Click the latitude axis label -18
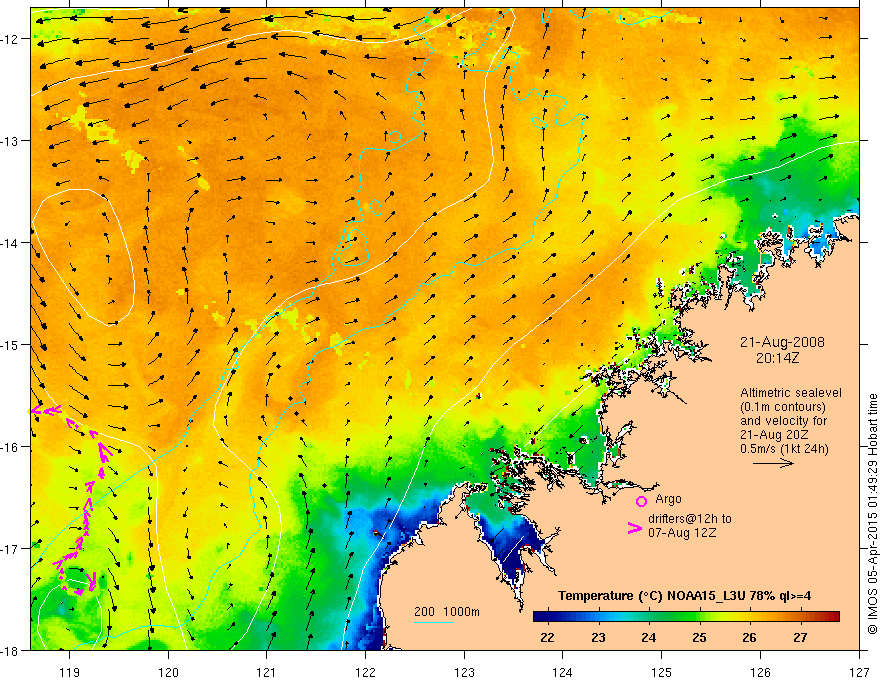Screen dimensions: 880x680 [x=11, y=650]
